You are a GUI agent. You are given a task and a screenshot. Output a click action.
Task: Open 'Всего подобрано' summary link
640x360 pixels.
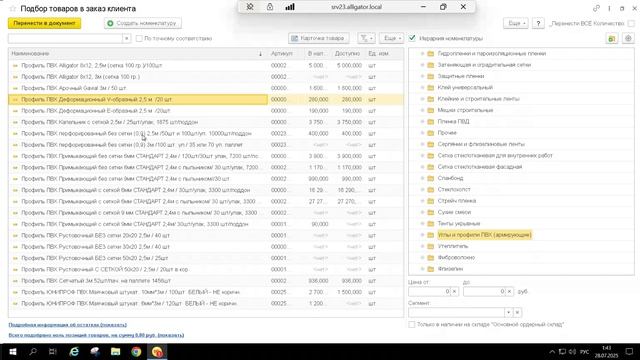click(96, 335)
